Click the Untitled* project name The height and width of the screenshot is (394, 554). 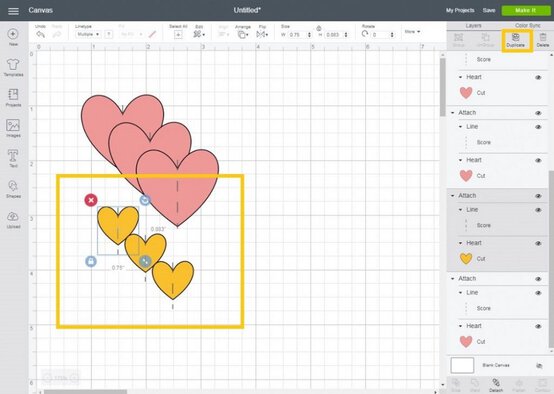[x=247, y=10]
